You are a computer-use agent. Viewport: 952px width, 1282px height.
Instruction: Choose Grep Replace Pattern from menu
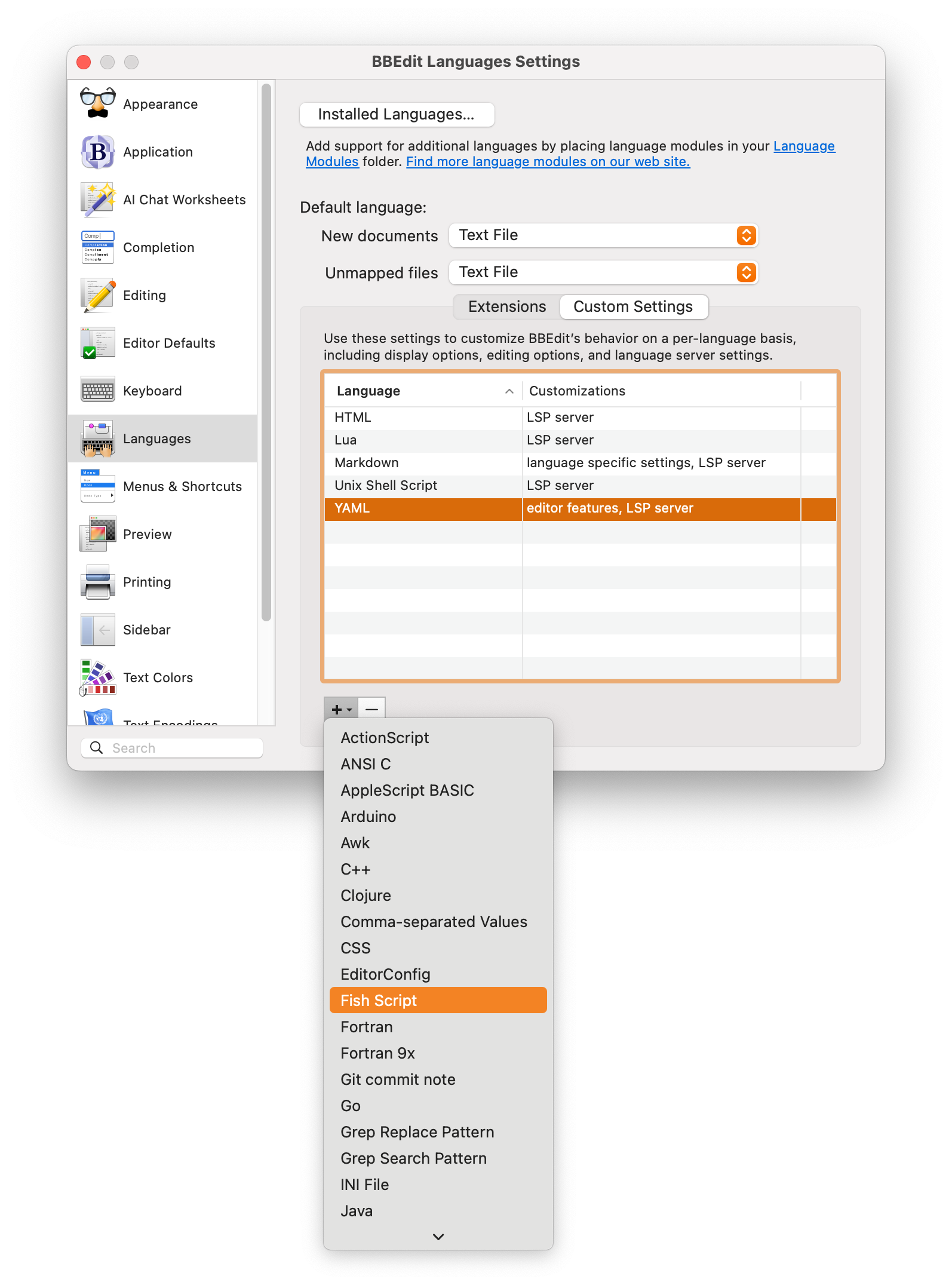click(438, 1132)
